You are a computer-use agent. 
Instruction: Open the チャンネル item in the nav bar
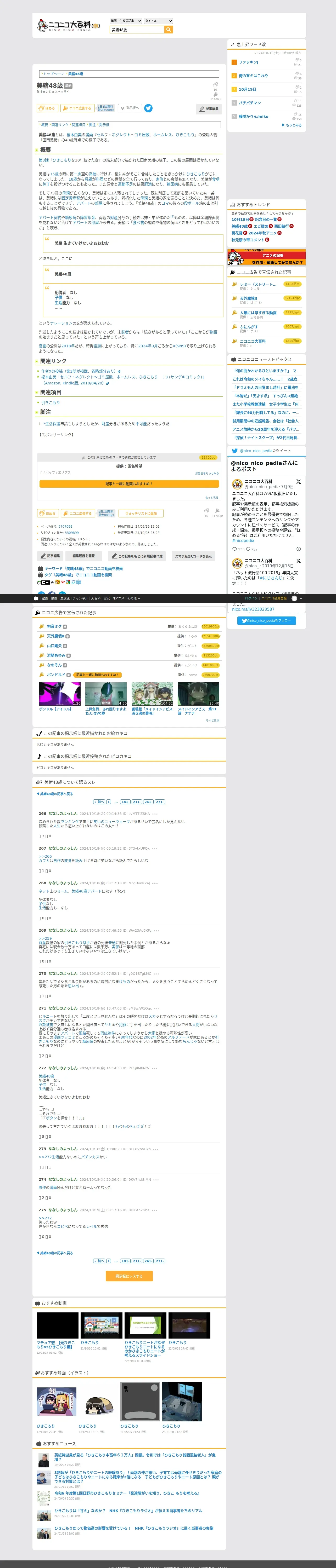(81, 598)
